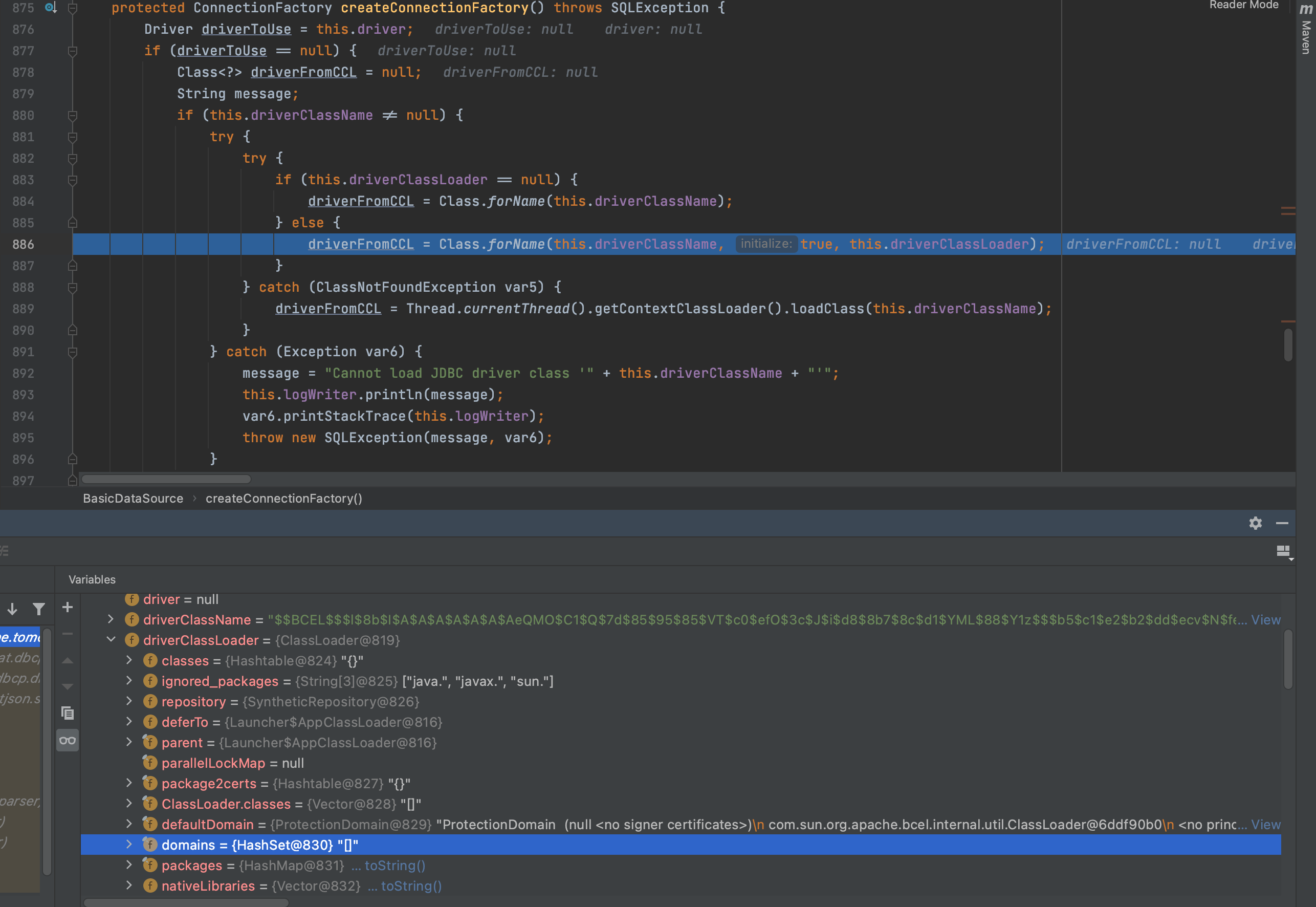Image resolution: width=1316 pixels, height=907 pixels.
Task: Click toString() link for nativeLibraries
Action: click(411, 886)
